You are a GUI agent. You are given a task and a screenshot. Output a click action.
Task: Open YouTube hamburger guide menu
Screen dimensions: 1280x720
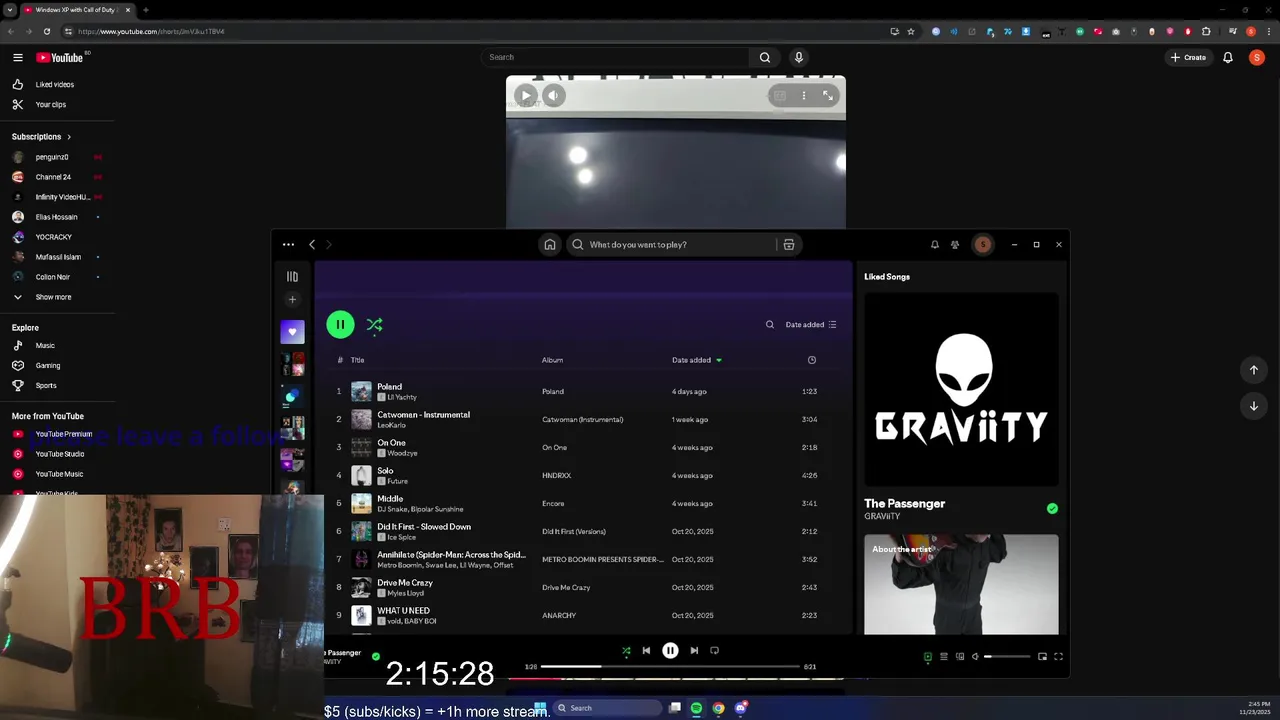[x=17, y=57]
